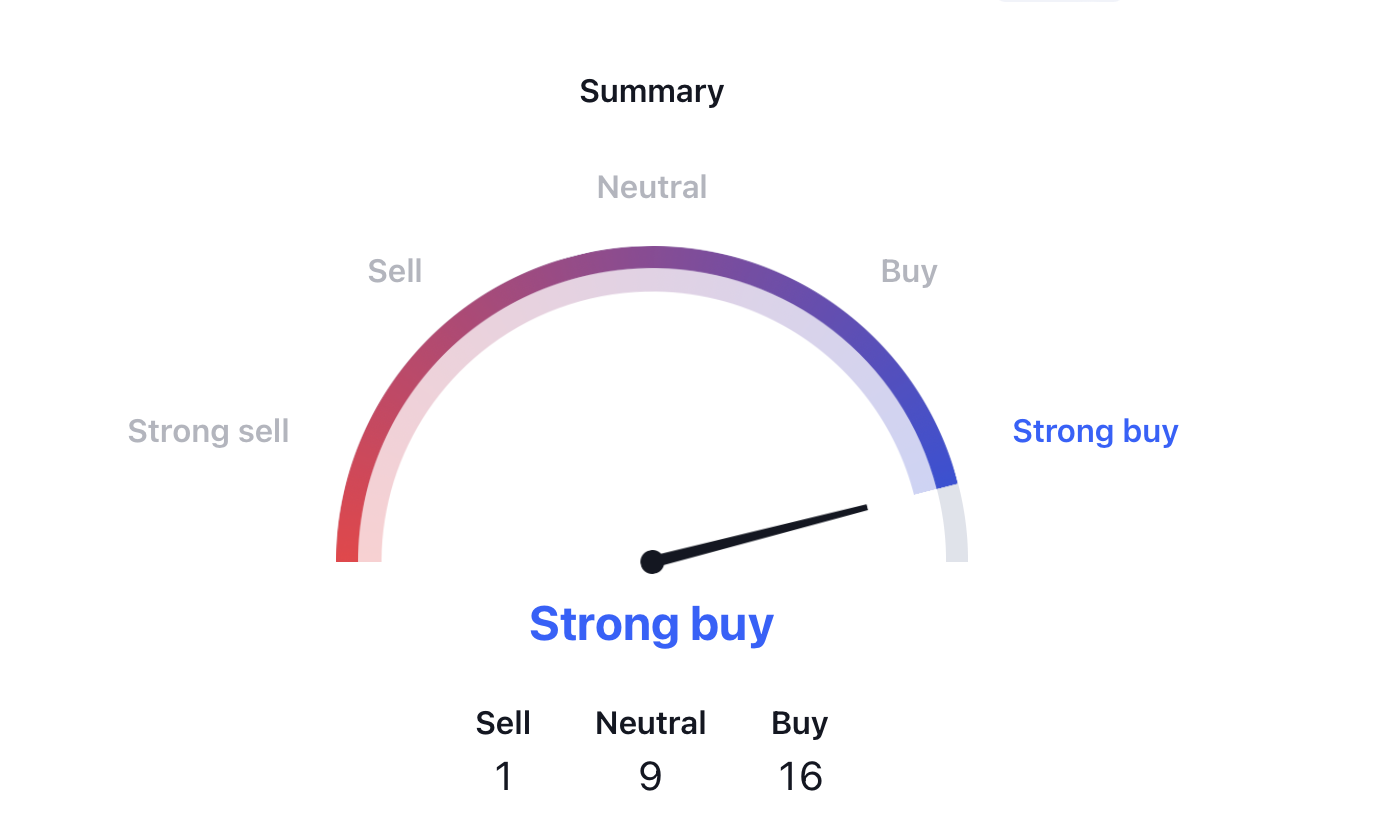
Task: Click the purple top of the gauge arc
Action: (x=652, y=257)
